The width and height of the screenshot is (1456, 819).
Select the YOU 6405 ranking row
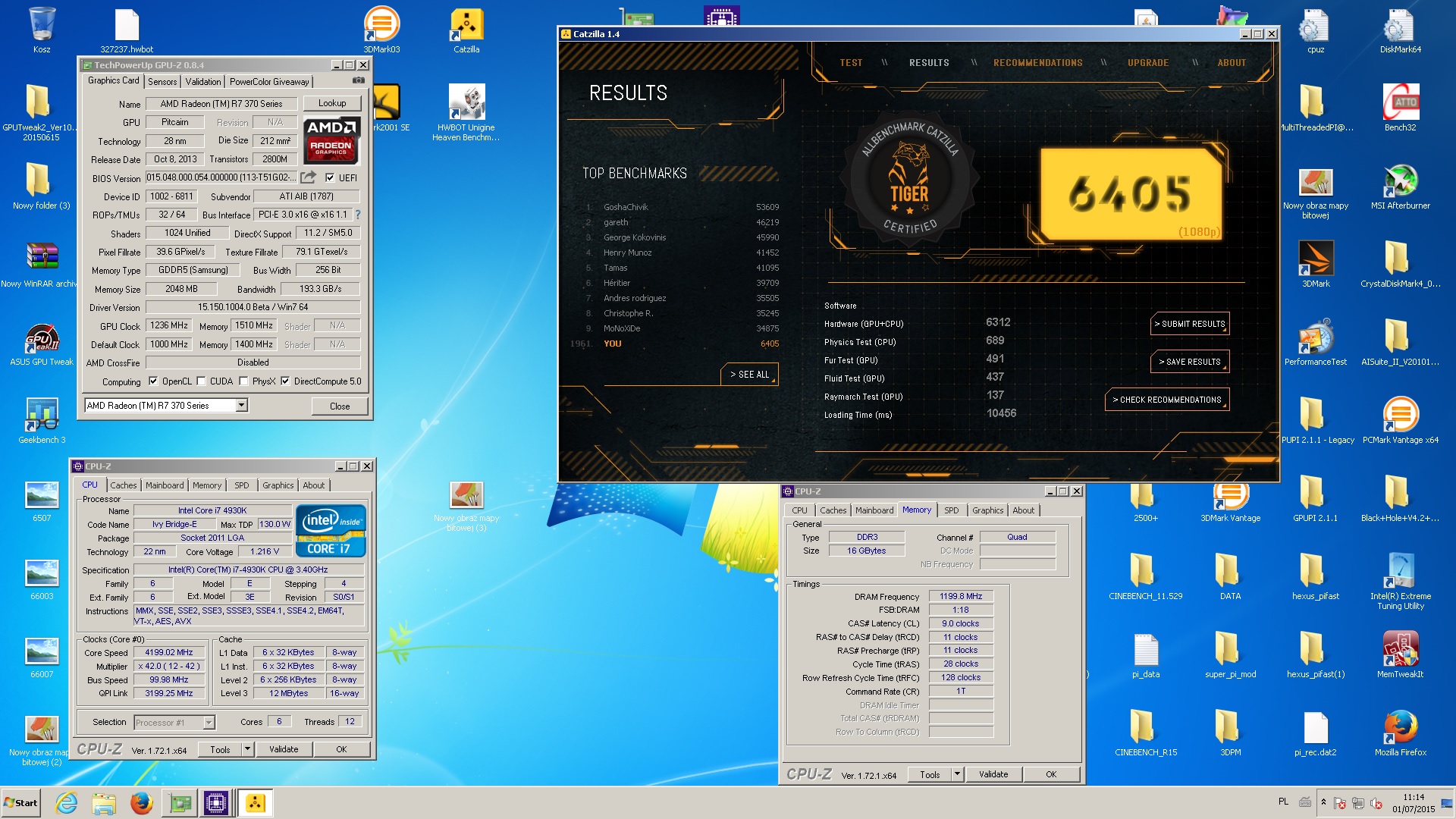tap(675, 344)
